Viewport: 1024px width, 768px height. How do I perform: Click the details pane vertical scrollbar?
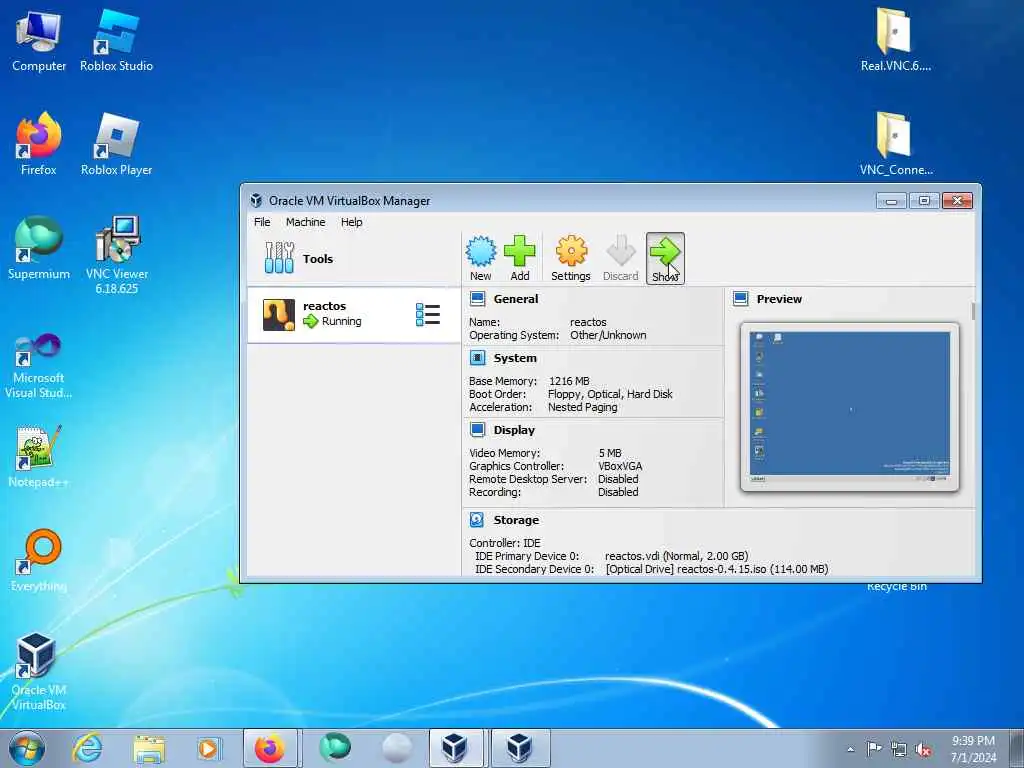pyautogui.click(x=973, y=311)
